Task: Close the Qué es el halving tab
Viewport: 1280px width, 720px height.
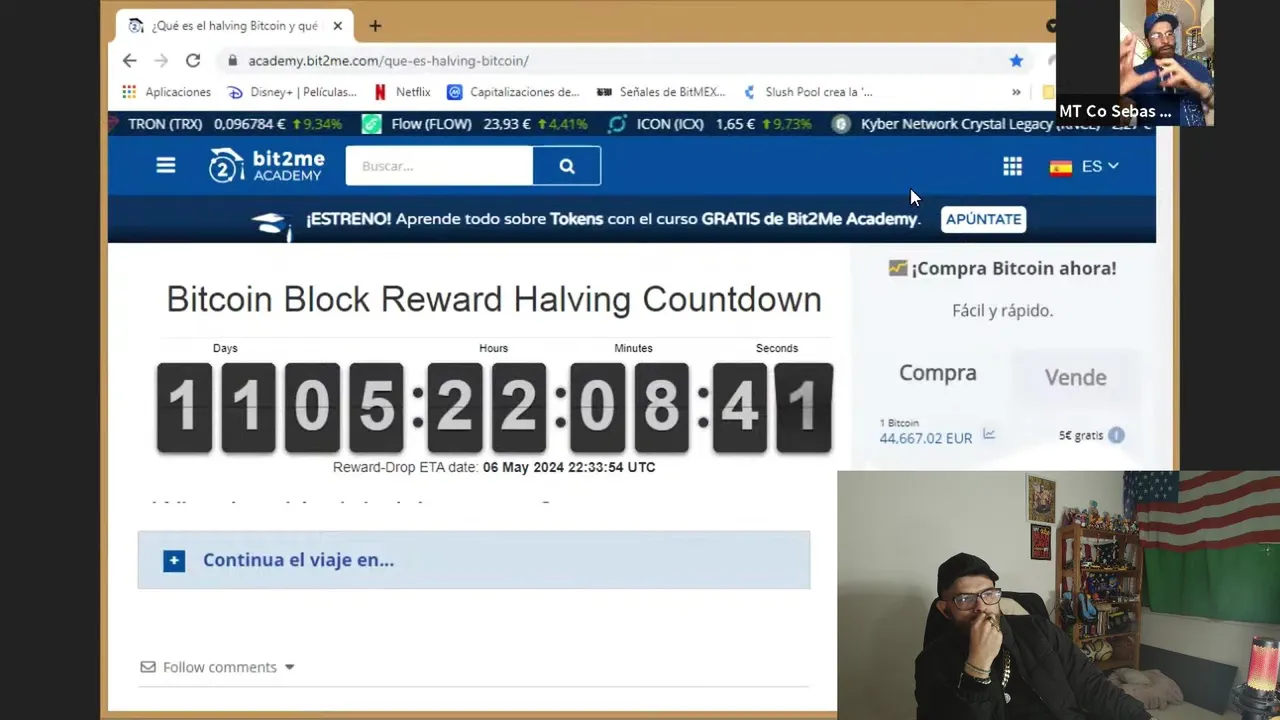Action: click(338, 26)
